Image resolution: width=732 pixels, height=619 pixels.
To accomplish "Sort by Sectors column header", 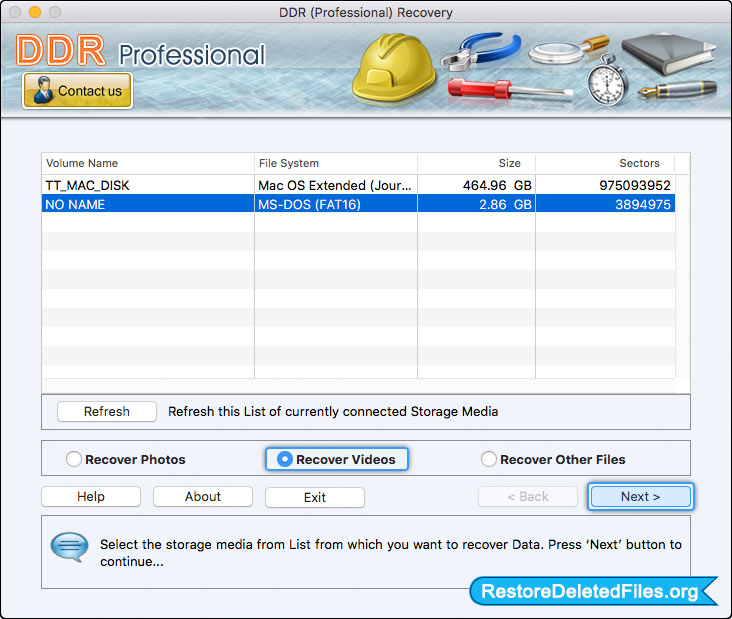I will click(x=605, y=163).
